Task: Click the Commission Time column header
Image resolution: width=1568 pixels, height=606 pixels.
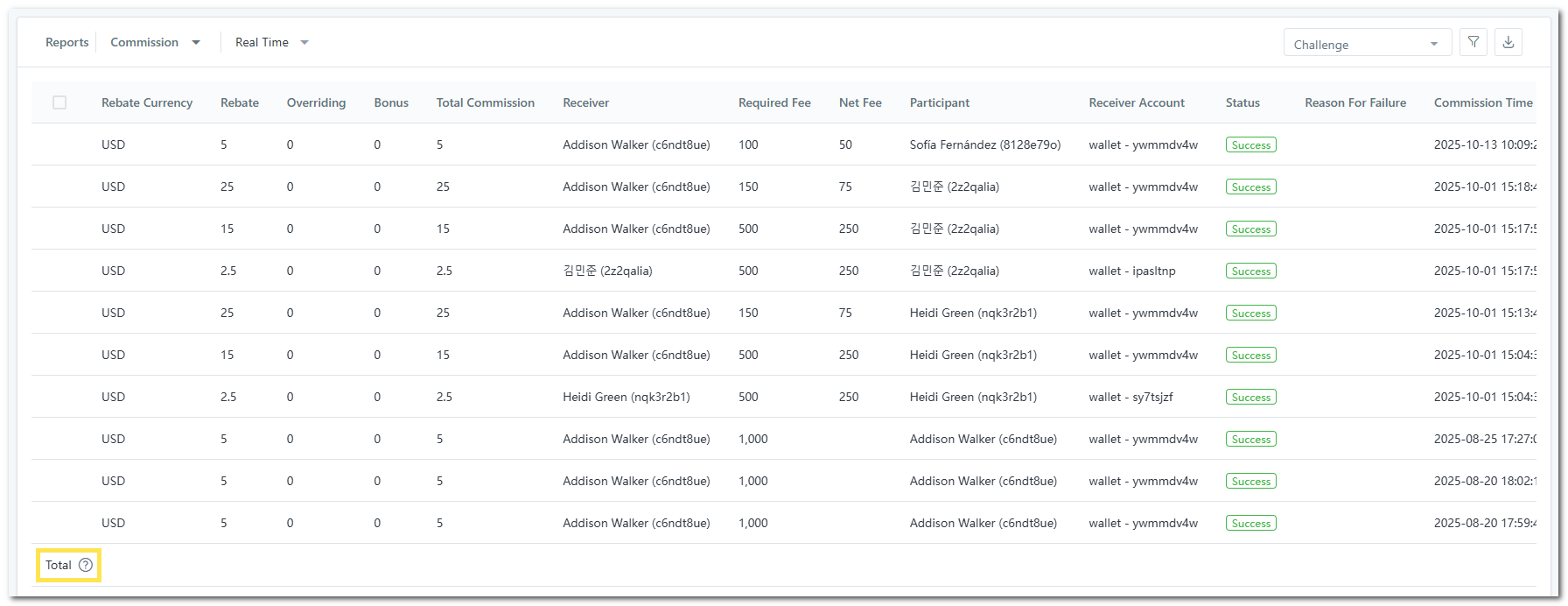Action: point(1482,102)
